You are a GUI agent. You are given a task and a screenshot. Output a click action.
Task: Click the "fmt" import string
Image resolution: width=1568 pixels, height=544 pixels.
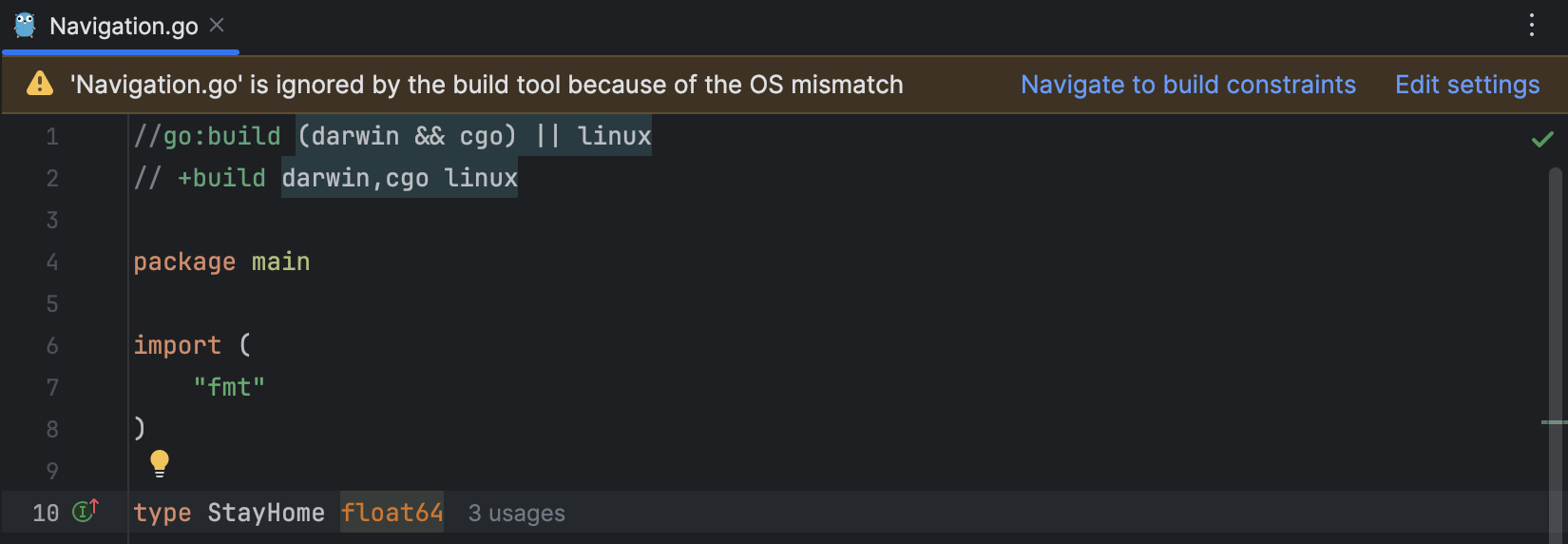click(229, 387)
